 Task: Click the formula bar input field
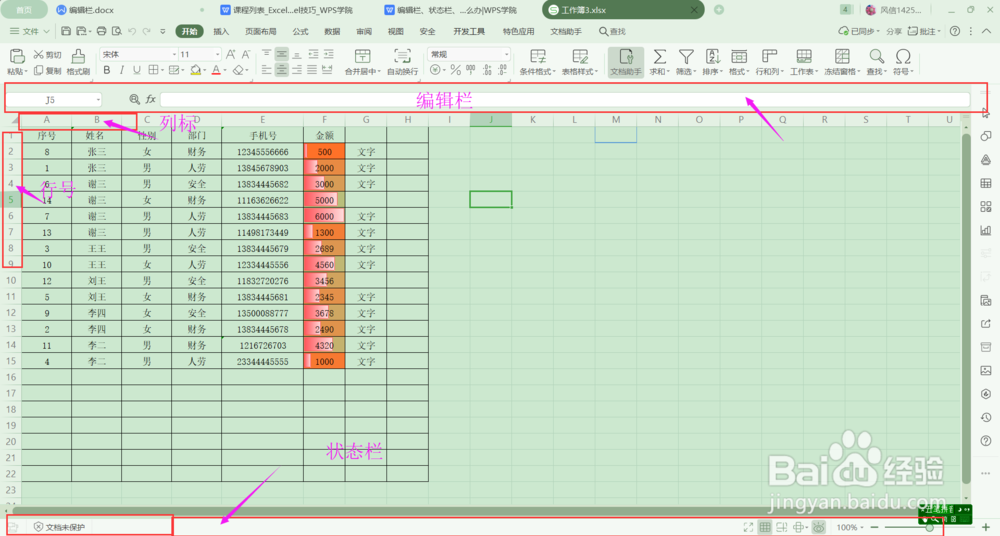565,100
